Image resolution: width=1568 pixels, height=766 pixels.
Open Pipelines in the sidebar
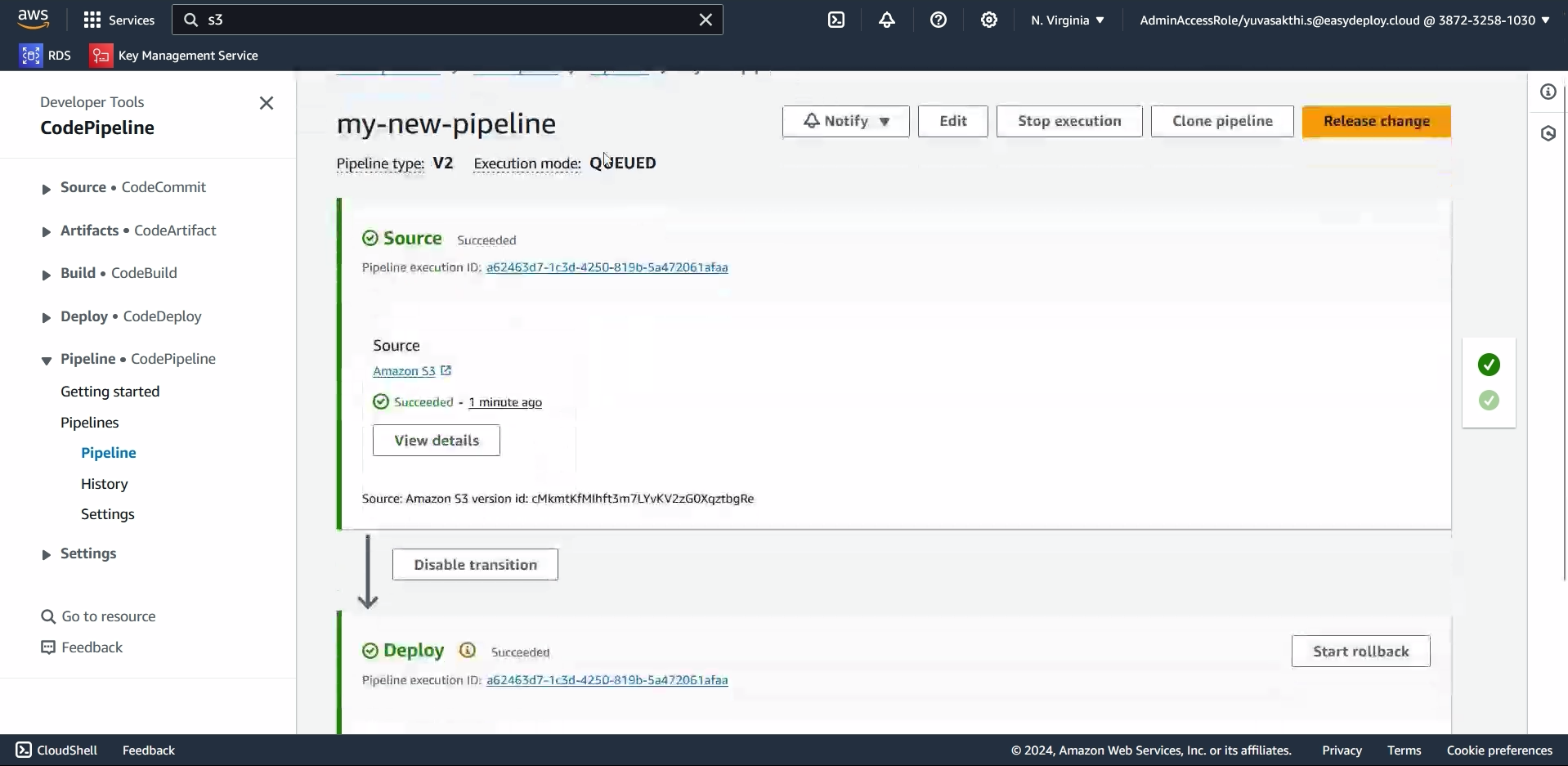90,423
